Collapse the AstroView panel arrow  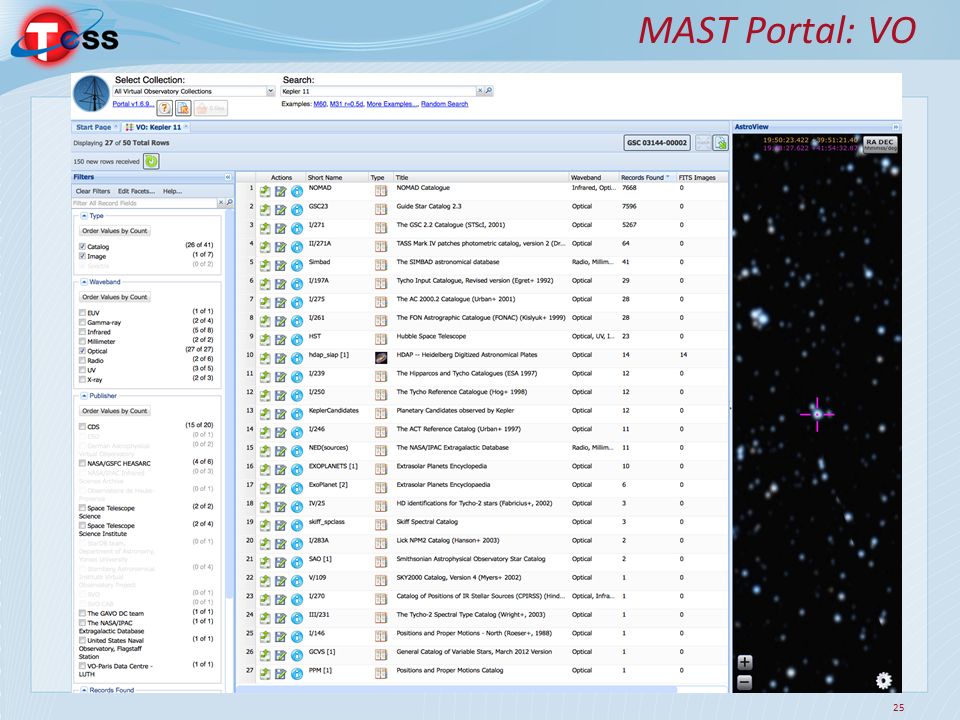pos(896,127)
